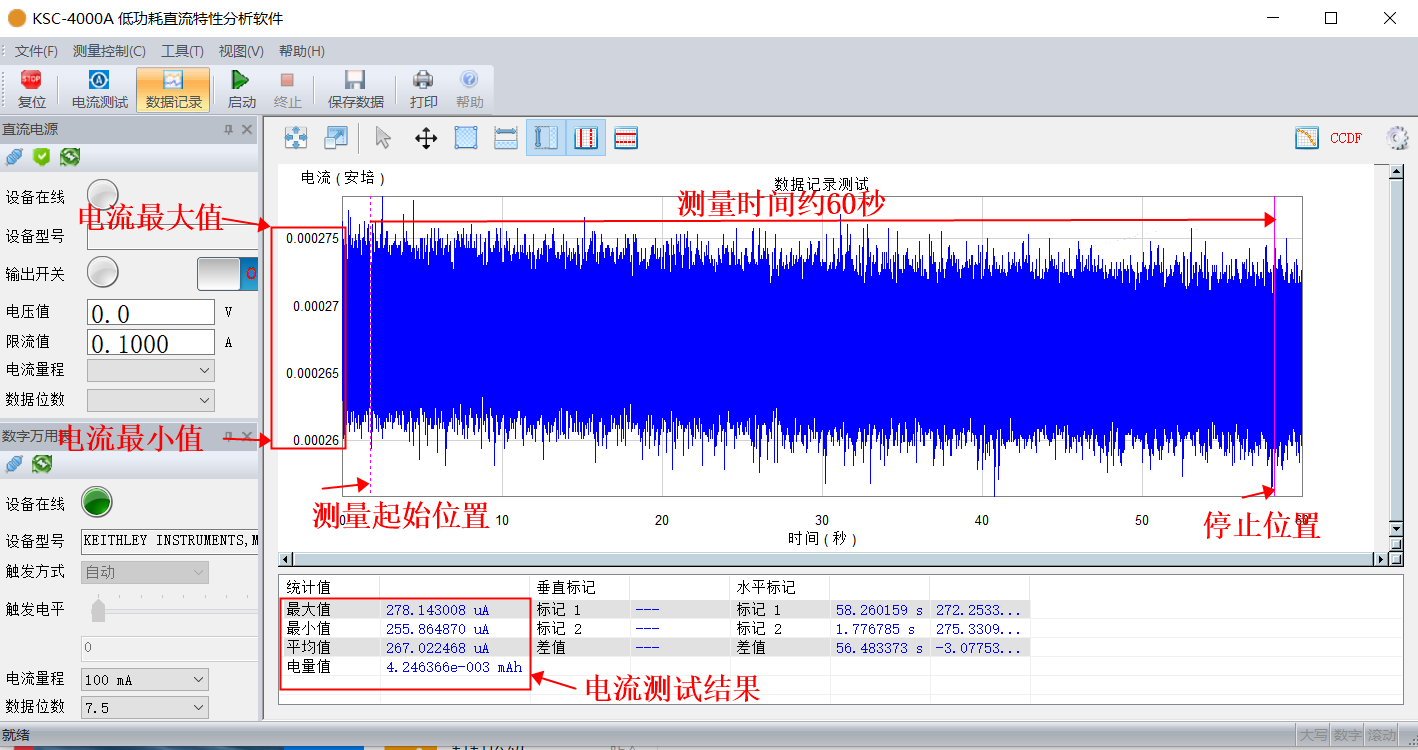Open the 工具(T) menu
The image size is (1418, 750).
tap(182, 51)
